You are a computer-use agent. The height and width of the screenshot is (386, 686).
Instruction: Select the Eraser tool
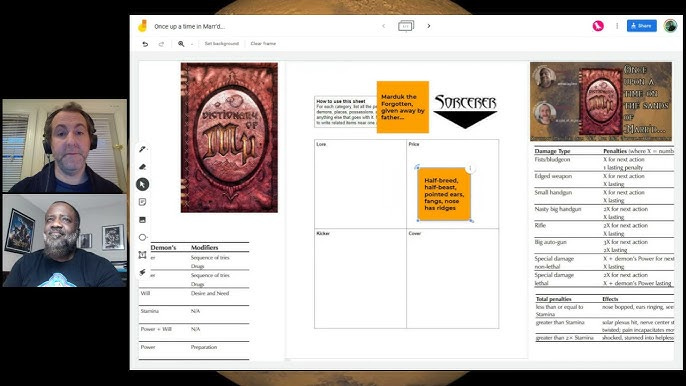click(142, 167)
